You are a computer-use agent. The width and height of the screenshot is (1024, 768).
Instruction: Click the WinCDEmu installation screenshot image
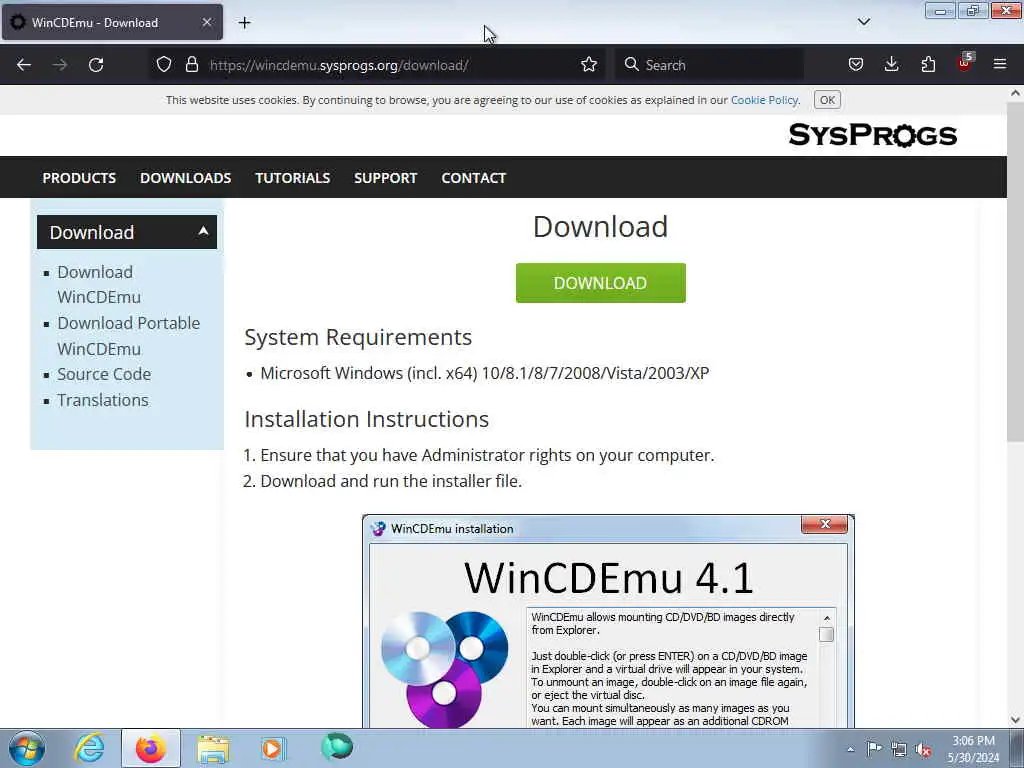tap(608, 620)
